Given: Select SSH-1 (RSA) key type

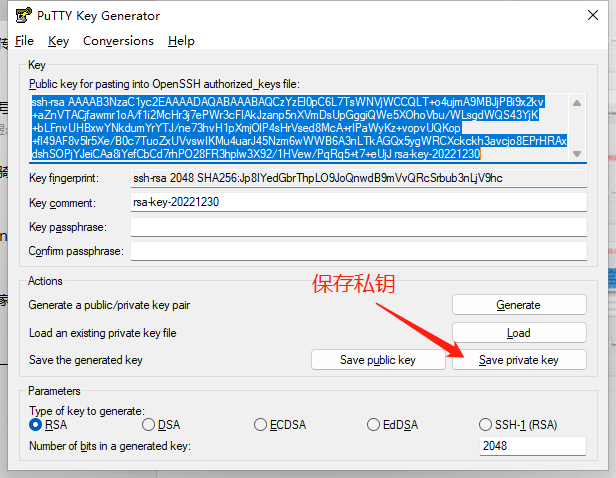Looking at the screenshot, I should pyautogui.click(x=486, y=425).
